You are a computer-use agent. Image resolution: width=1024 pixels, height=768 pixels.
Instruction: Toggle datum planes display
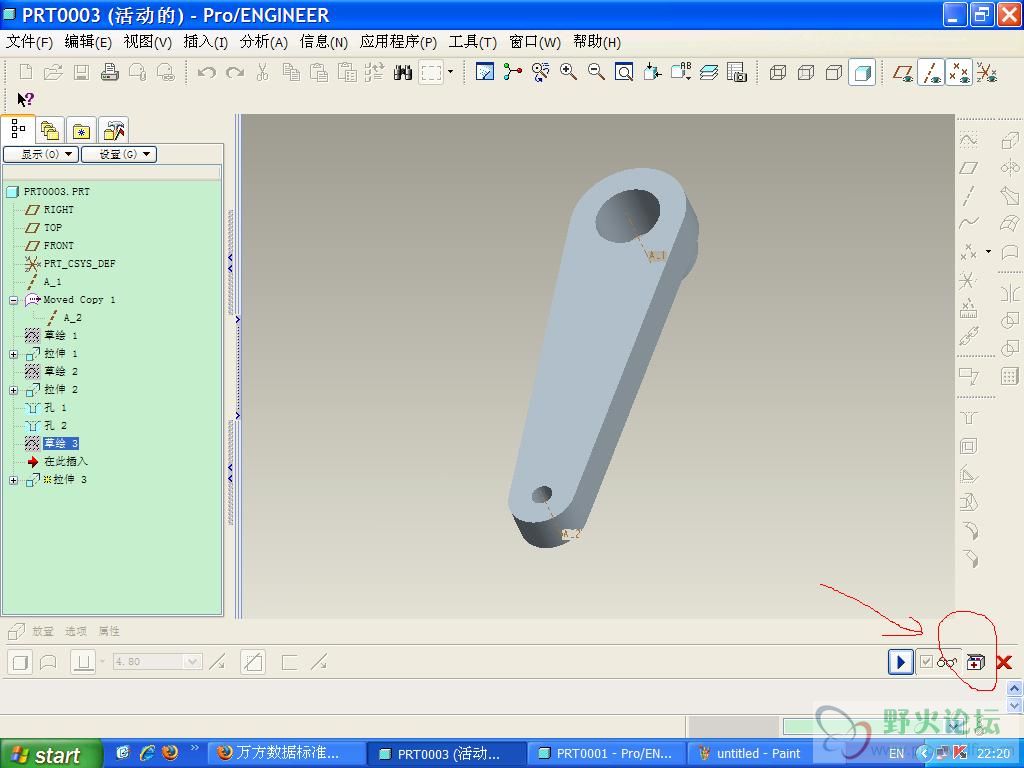(x=903, y=72)
